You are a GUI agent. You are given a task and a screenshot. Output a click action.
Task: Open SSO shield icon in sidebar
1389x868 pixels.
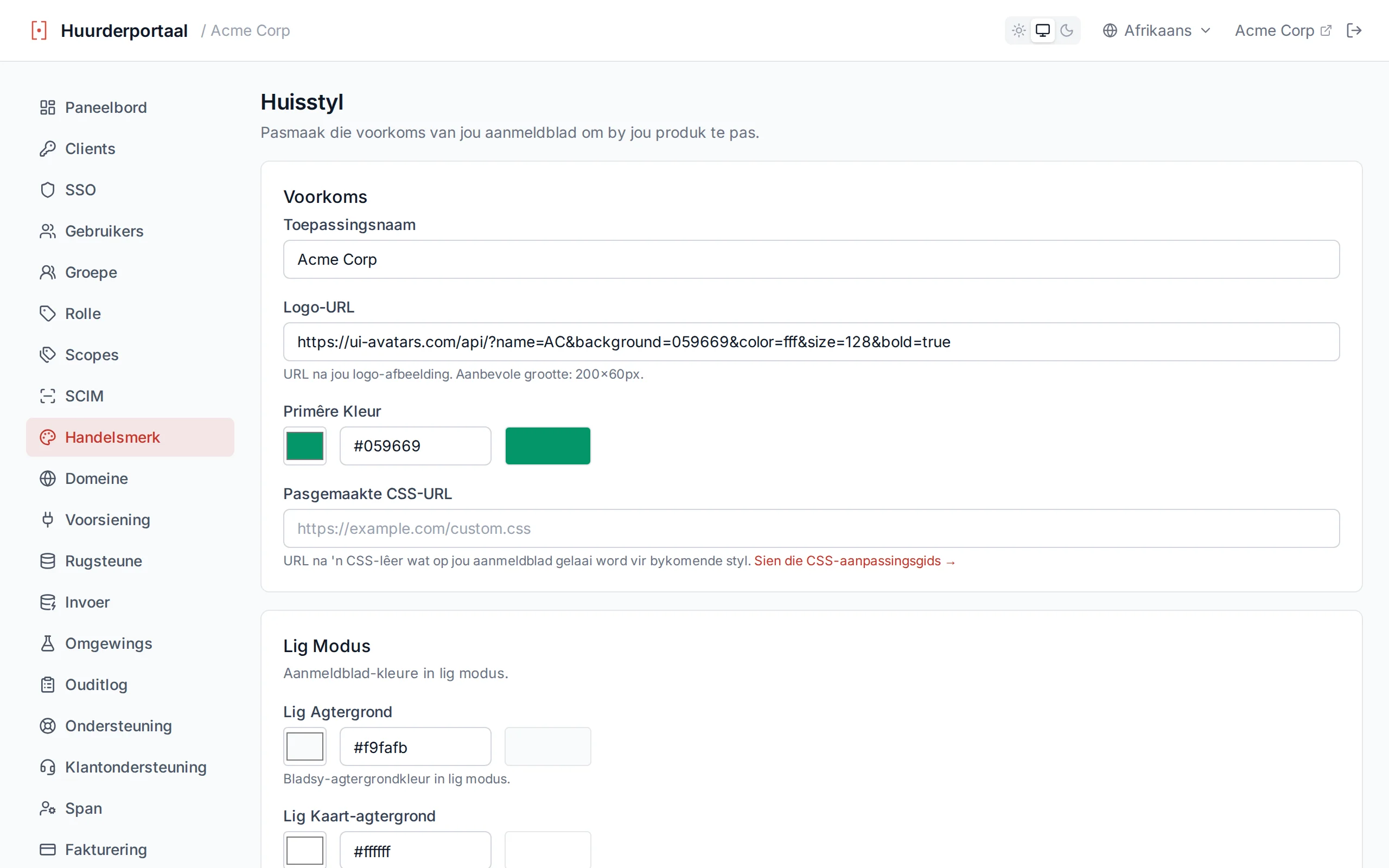tap(48, 190)
